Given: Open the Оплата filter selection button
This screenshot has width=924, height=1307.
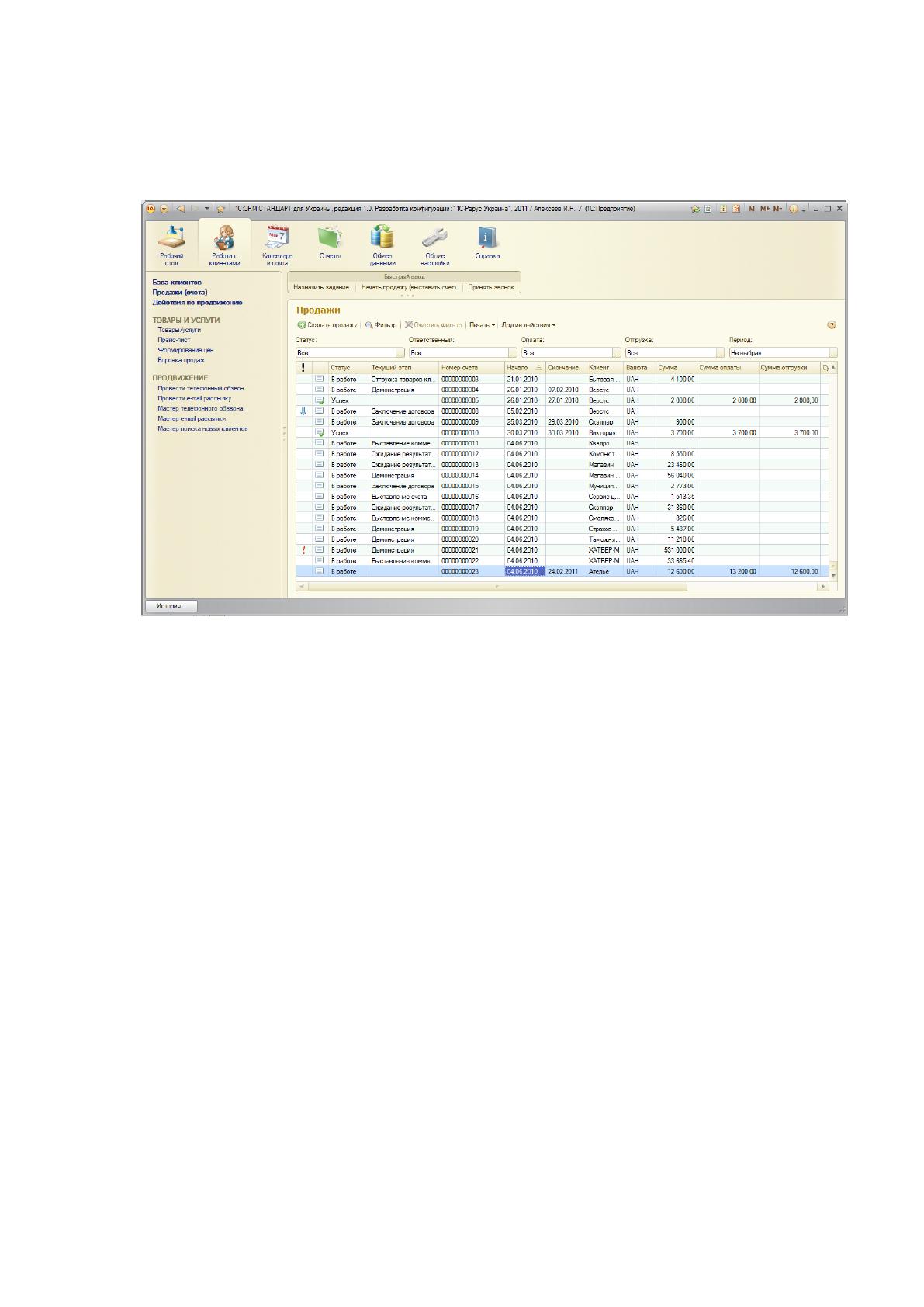Looking at the screenshot, I should pyautogui.click(x=617, y=353).
